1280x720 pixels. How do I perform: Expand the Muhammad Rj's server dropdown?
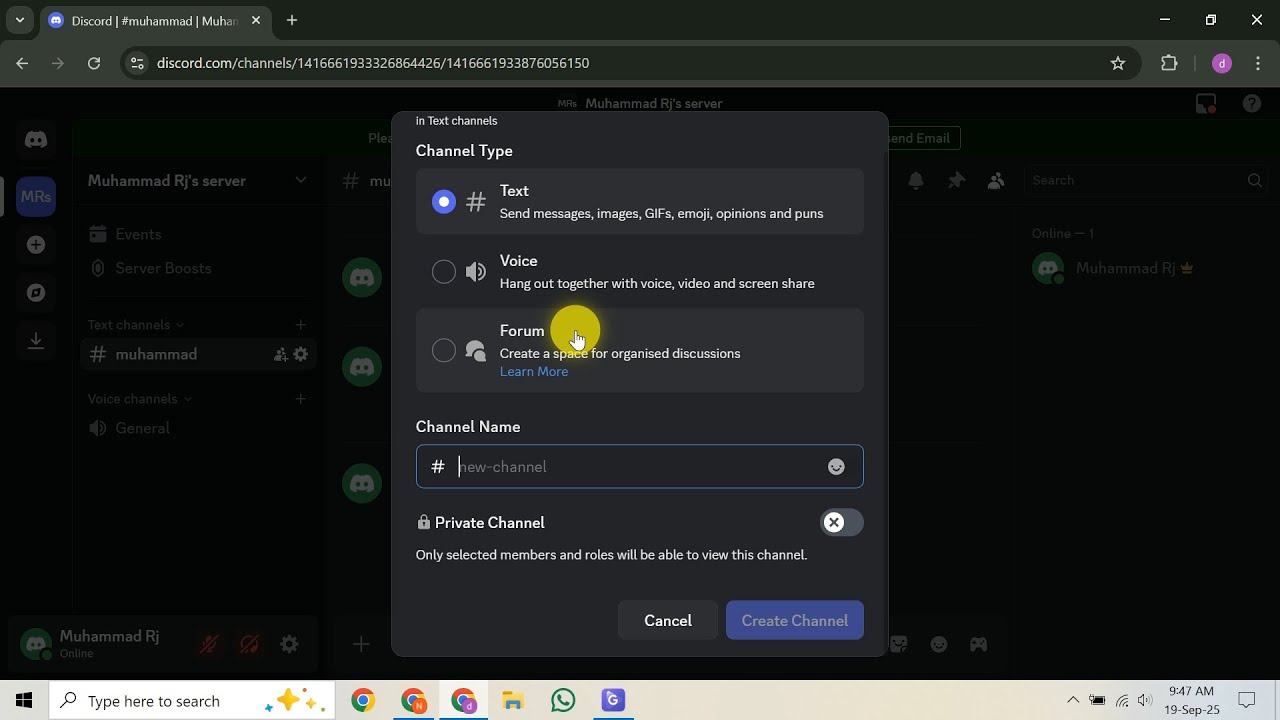point(300,180)
